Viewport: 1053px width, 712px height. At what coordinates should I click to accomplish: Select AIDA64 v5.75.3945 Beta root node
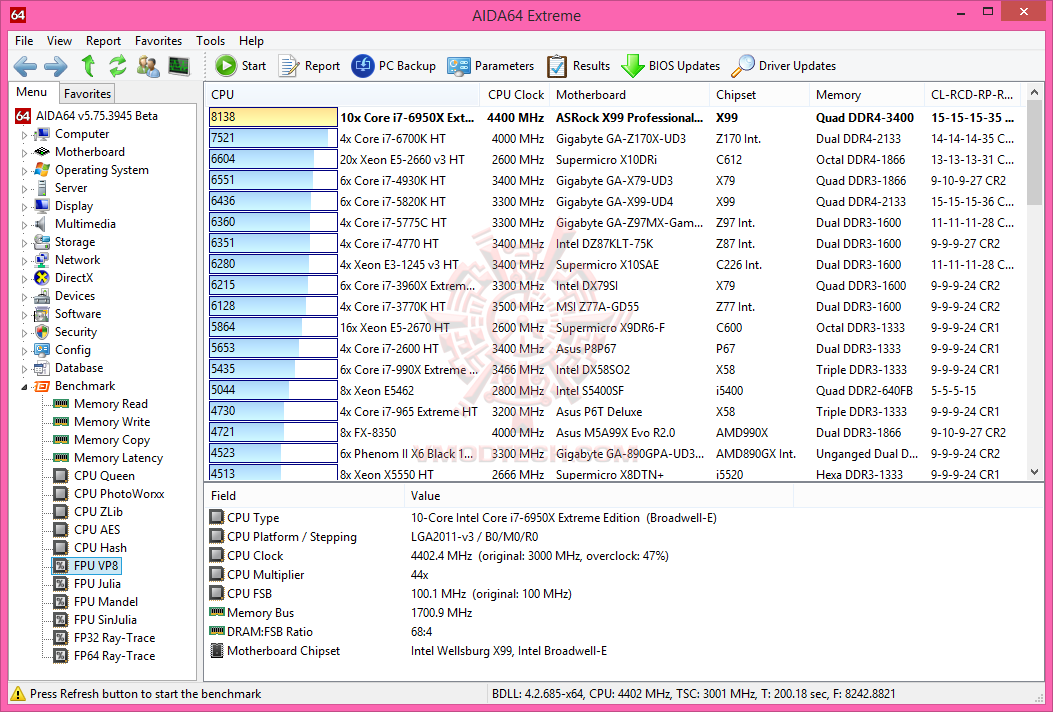pos(97,116)
